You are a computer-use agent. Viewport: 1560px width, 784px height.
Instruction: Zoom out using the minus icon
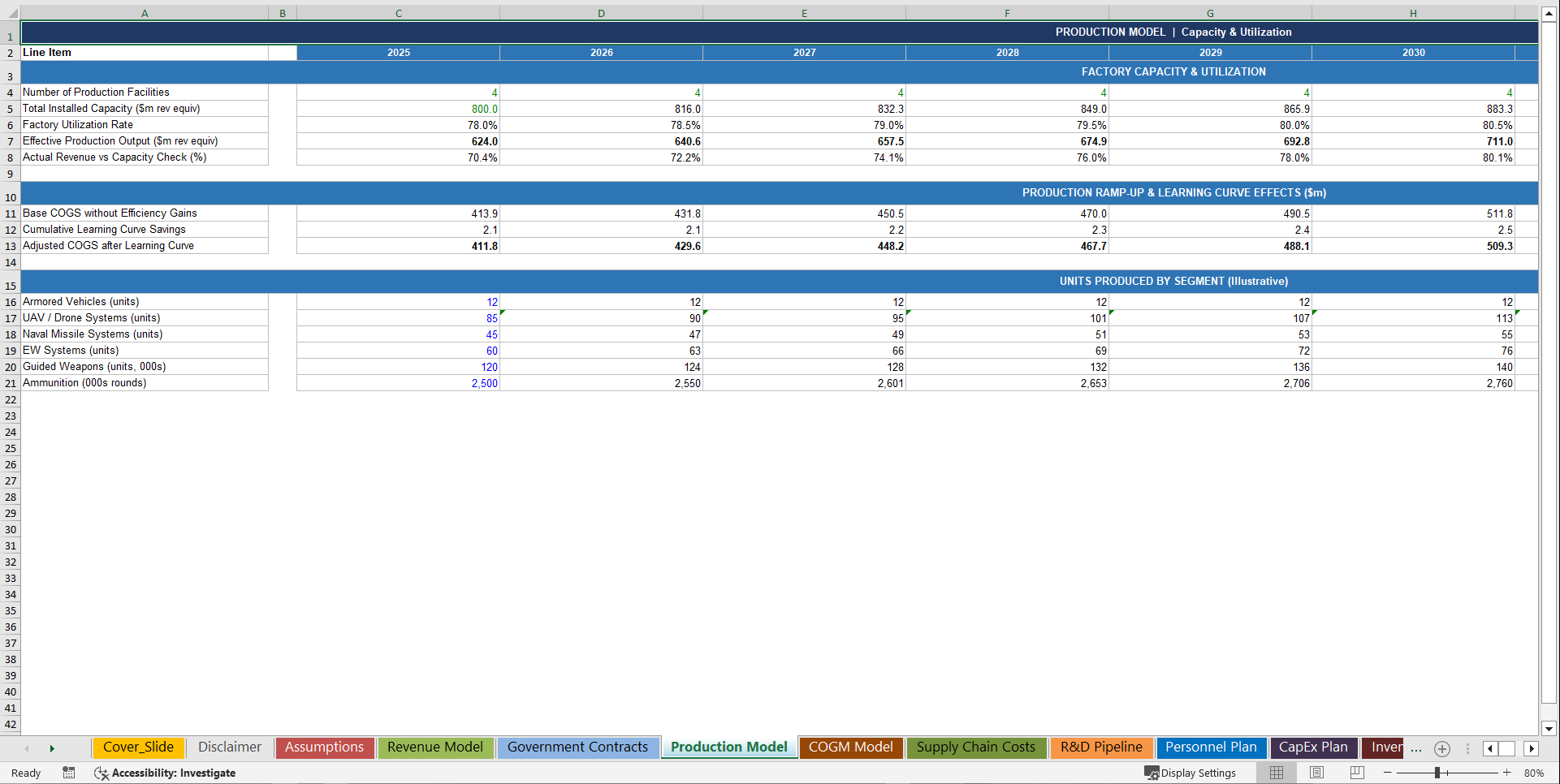coord(1389,773)
